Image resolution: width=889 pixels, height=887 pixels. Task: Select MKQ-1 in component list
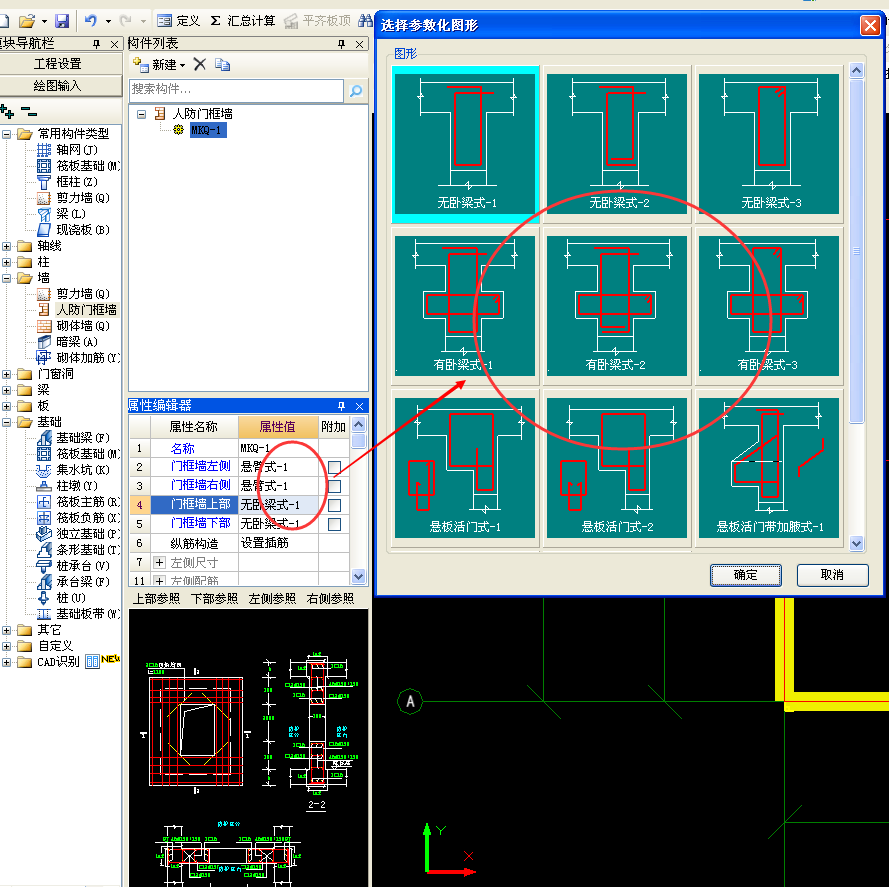(208, 130)
